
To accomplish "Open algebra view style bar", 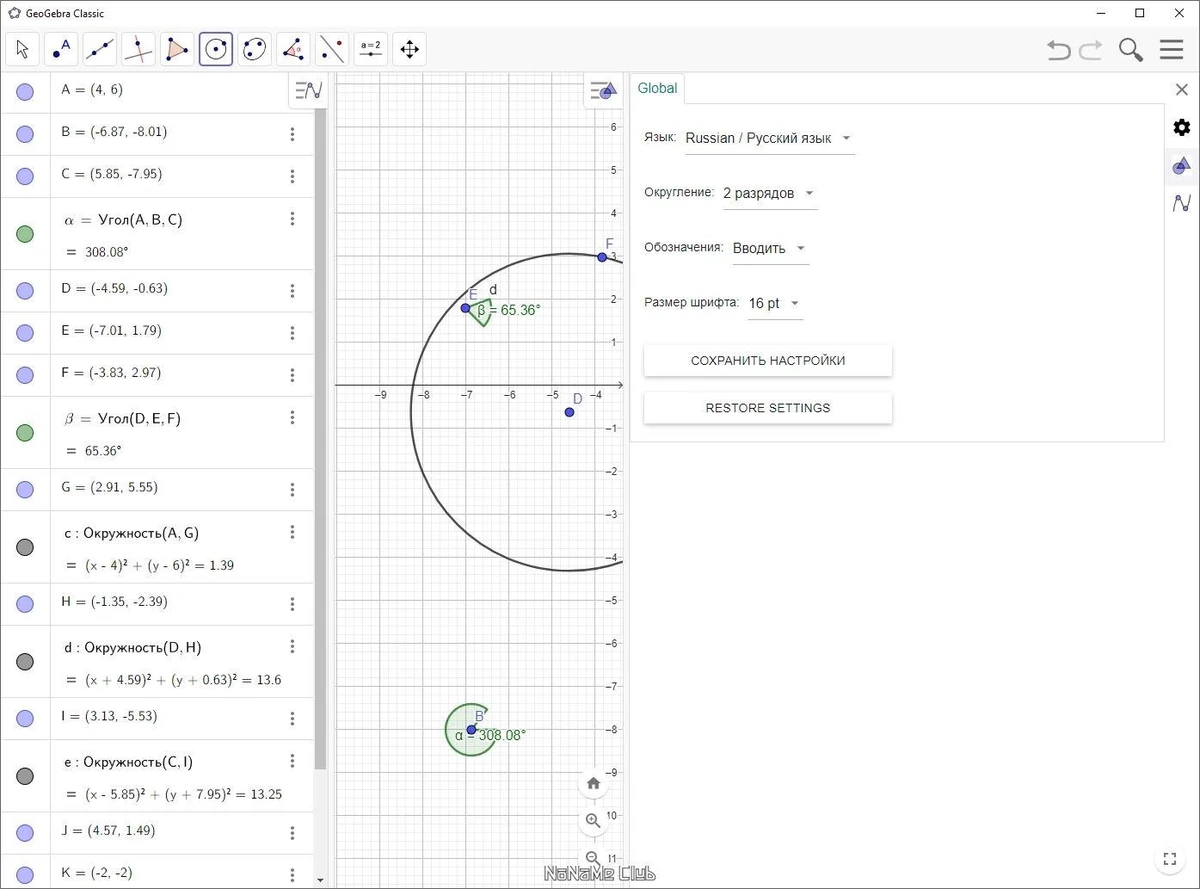I will tap(309, 91).
